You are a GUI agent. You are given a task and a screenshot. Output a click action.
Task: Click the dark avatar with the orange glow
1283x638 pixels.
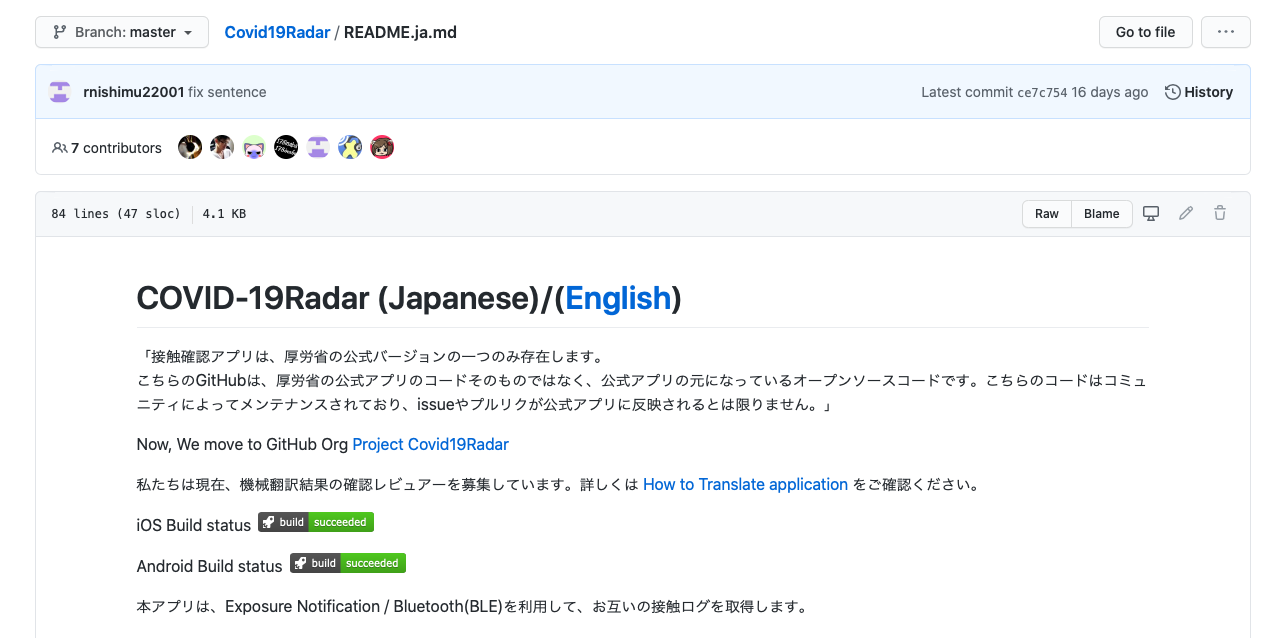coord(190,148)
